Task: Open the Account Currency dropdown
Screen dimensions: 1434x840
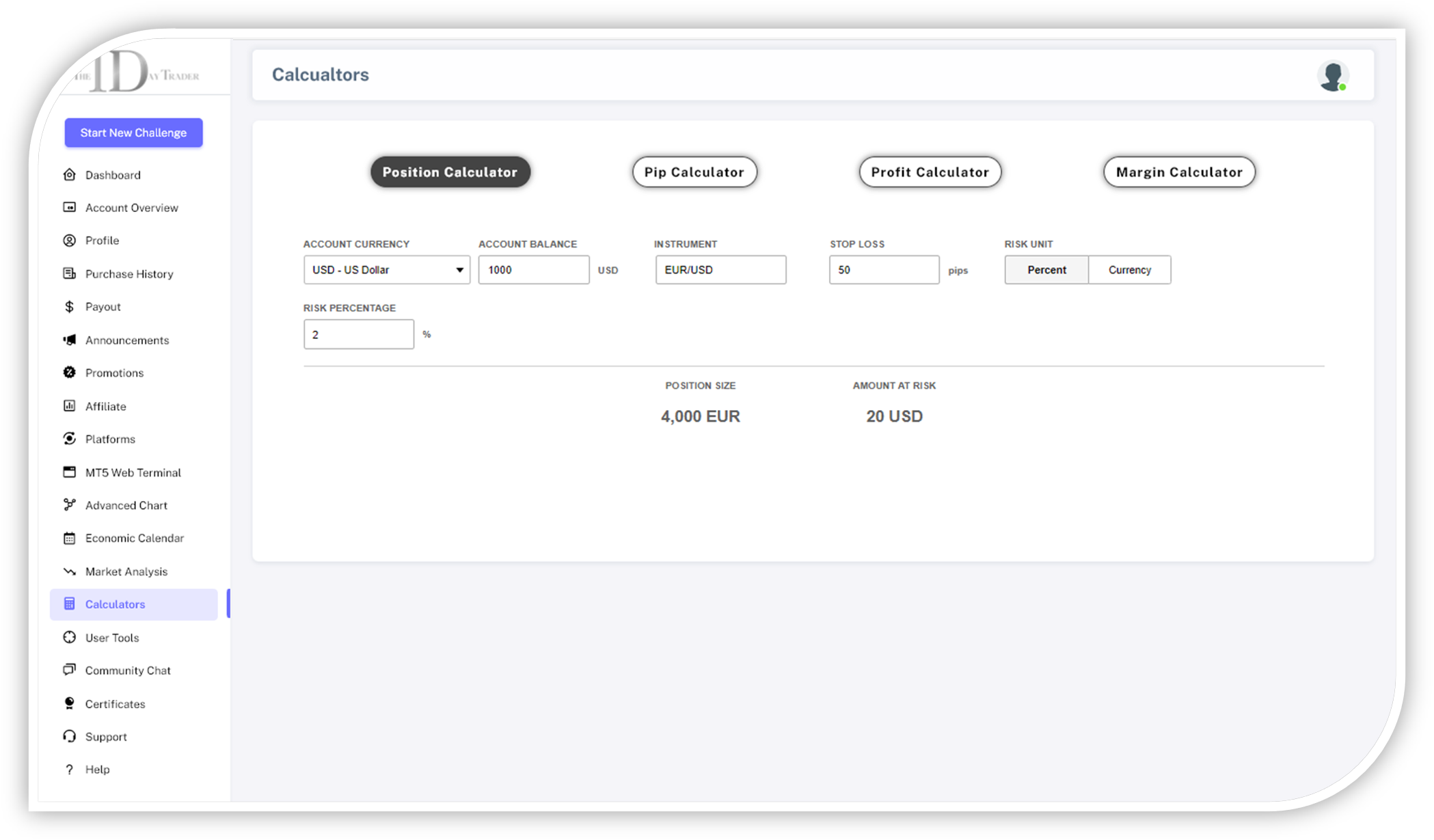Action: pyautogui.click(x=386, y=270)
